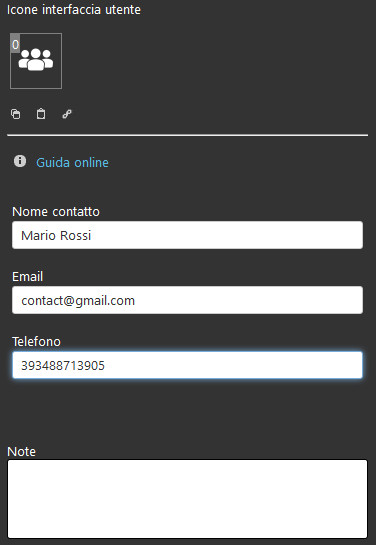The width and height of the screenshot is (376, 545).
Task: Click the 0 index badge on the thumbnail
Action: [15, 44]
